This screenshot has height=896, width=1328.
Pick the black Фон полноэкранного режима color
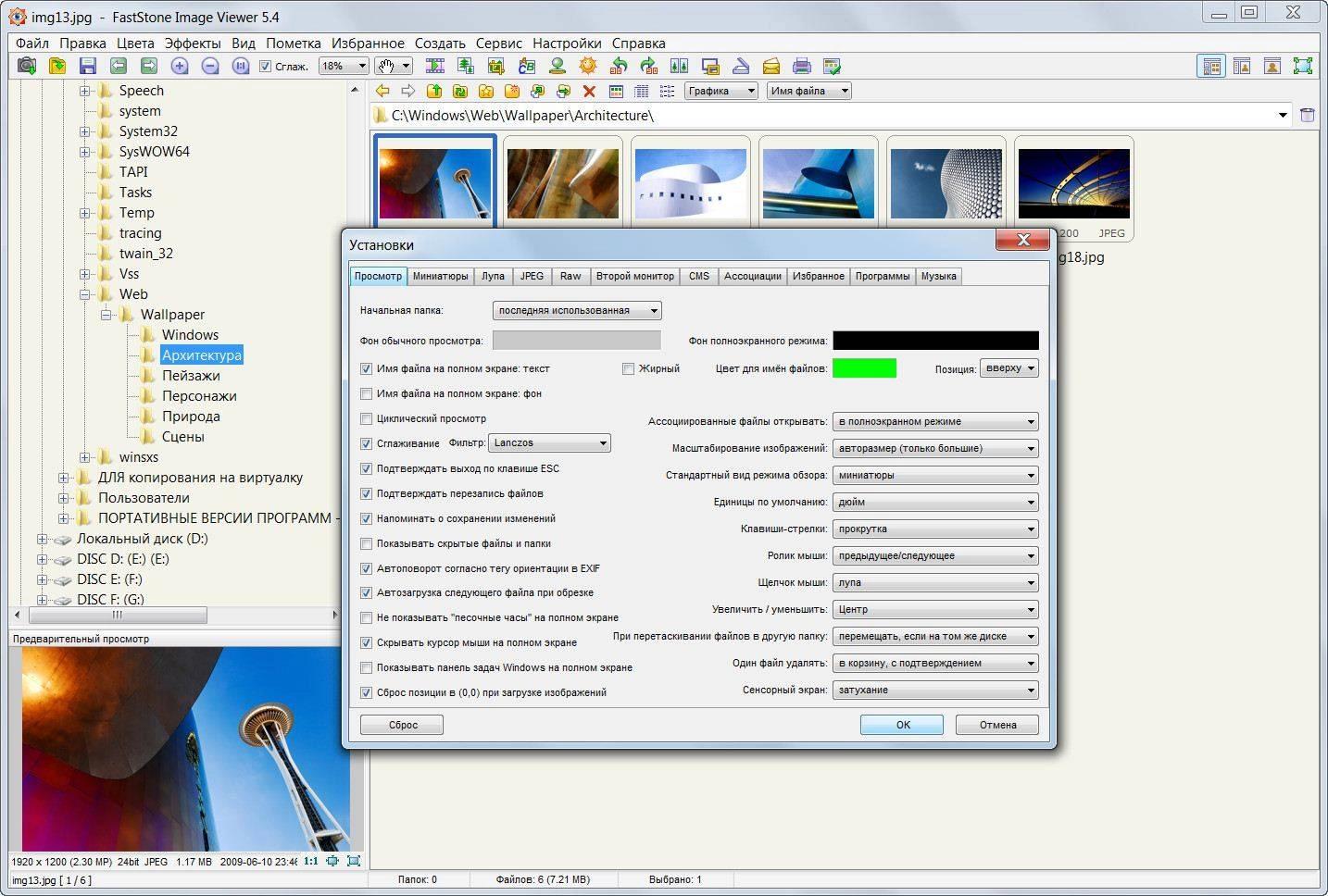point(935,341)
